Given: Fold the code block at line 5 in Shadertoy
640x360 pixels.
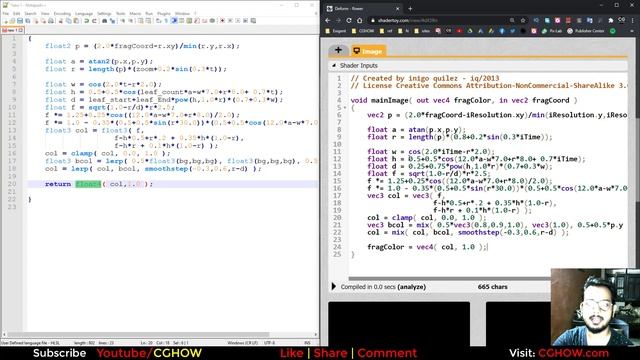Looking at the screenshot, I should tap(345, 108).
